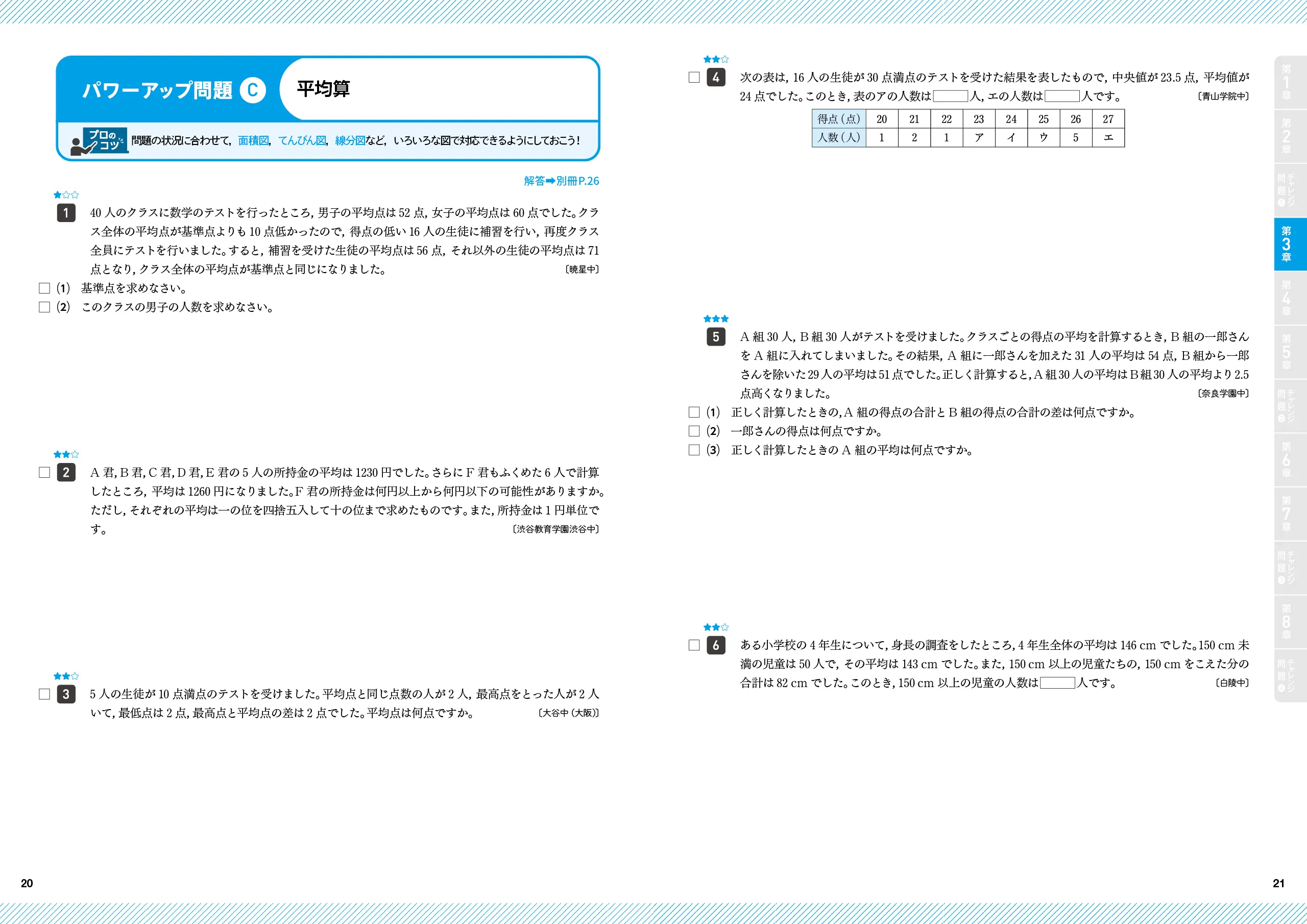
Task: Check problem 5 (1) 得点の合計の差 box
Action: click(694, 412)
